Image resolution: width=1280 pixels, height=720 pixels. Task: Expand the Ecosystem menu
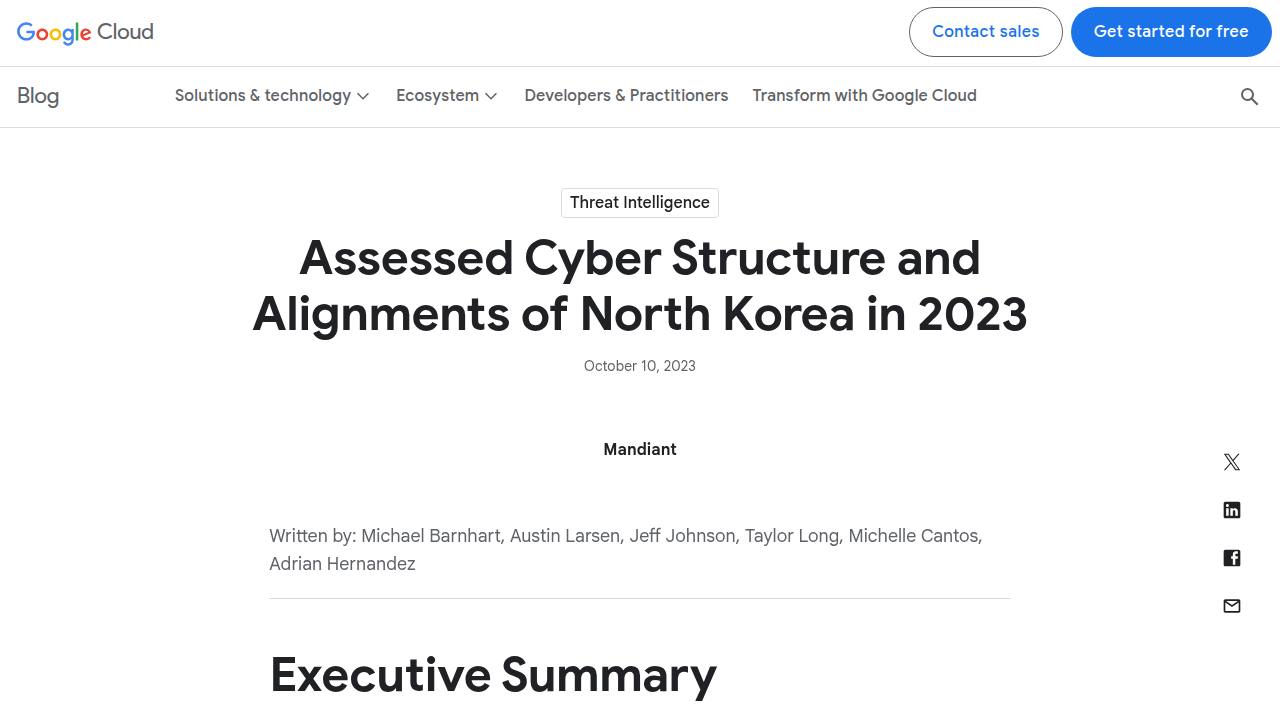click(x=447, y=96)
